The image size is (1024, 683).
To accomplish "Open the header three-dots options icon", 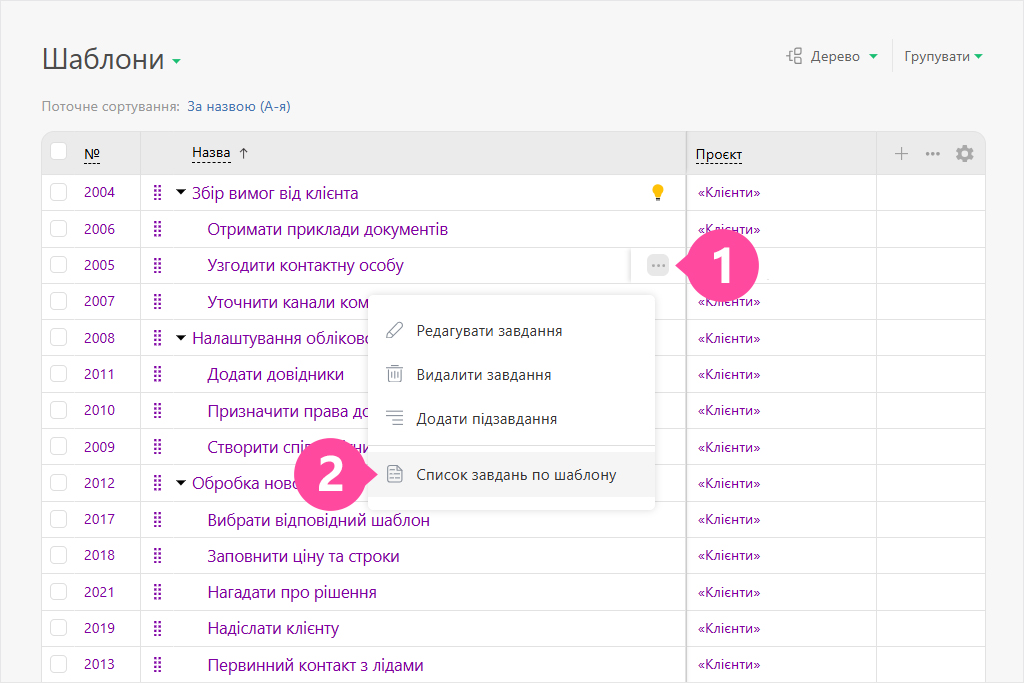I will coord(932,154).
